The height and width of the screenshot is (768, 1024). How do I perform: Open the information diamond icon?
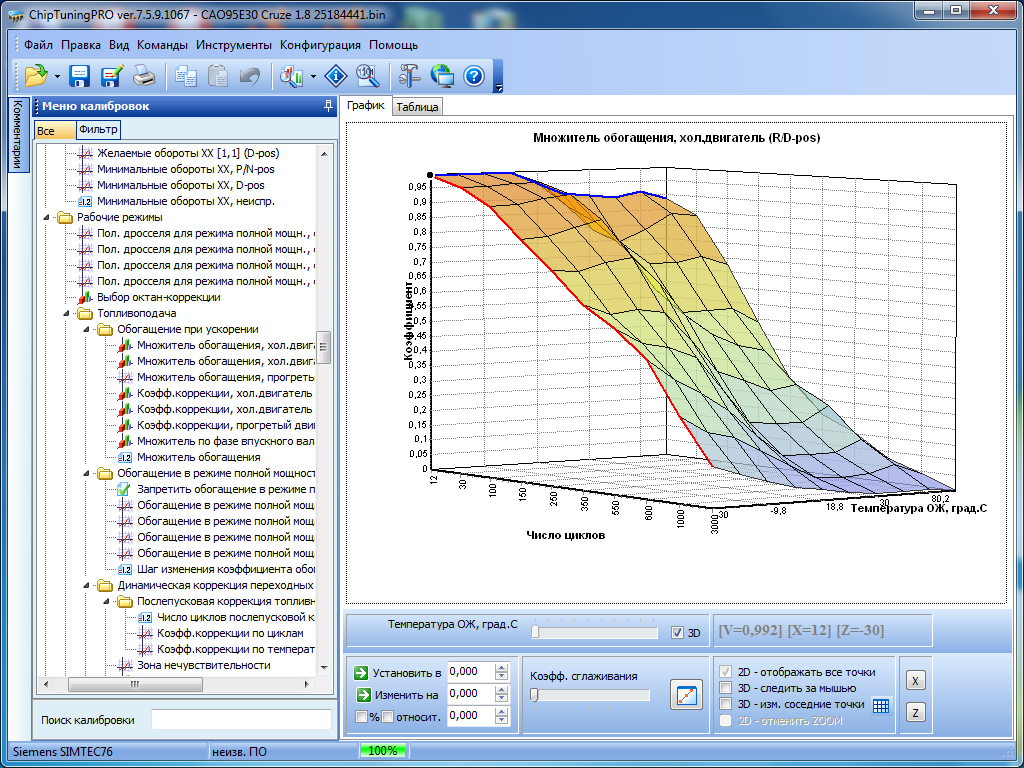coord(337,76)
